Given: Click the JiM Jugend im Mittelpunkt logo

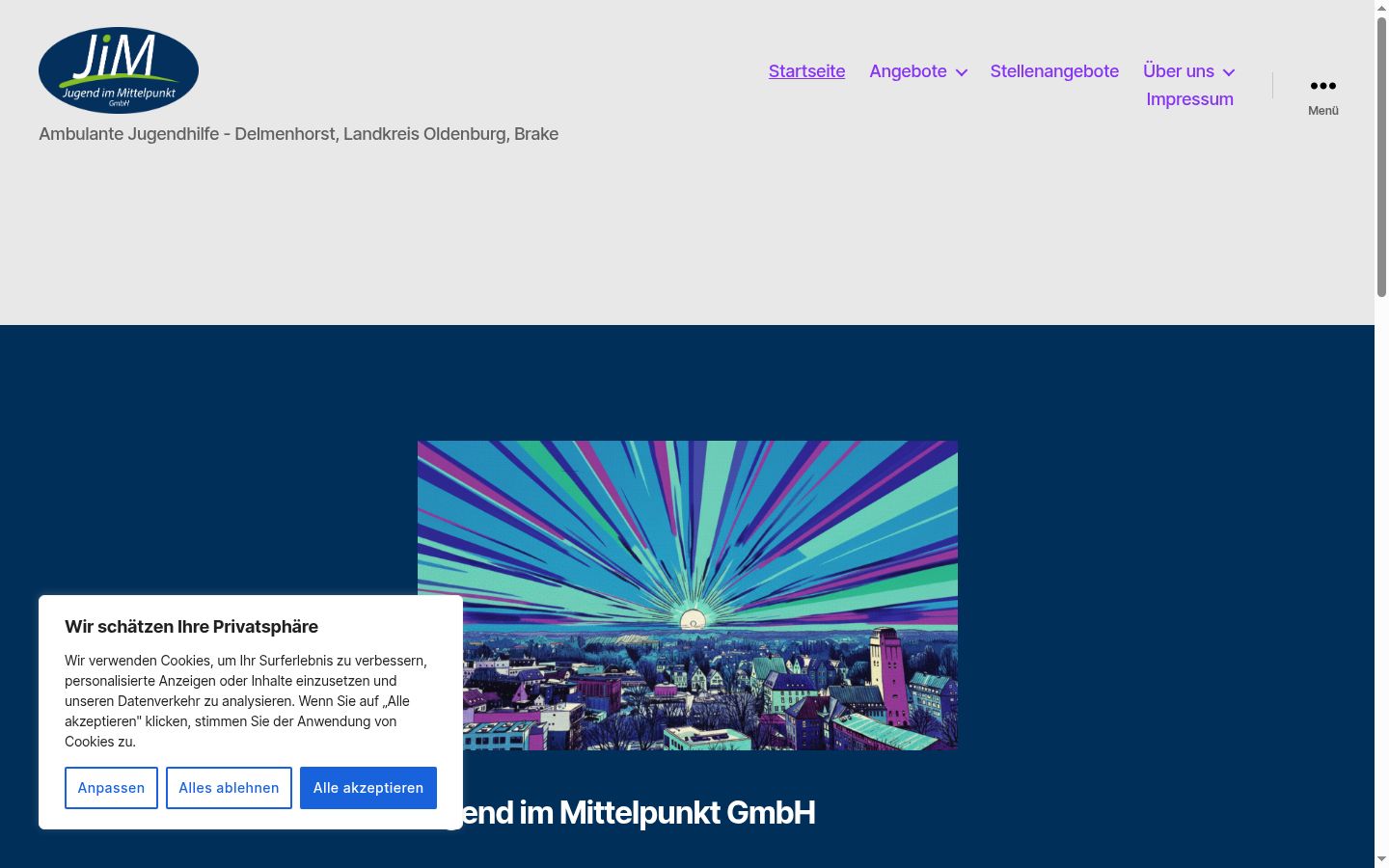Looking at the screenshot, I should 119,70.
